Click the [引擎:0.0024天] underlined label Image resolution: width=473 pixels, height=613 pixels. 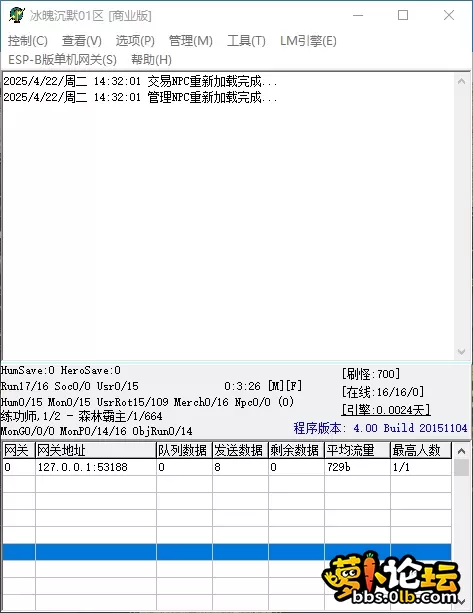pos(386,409)
